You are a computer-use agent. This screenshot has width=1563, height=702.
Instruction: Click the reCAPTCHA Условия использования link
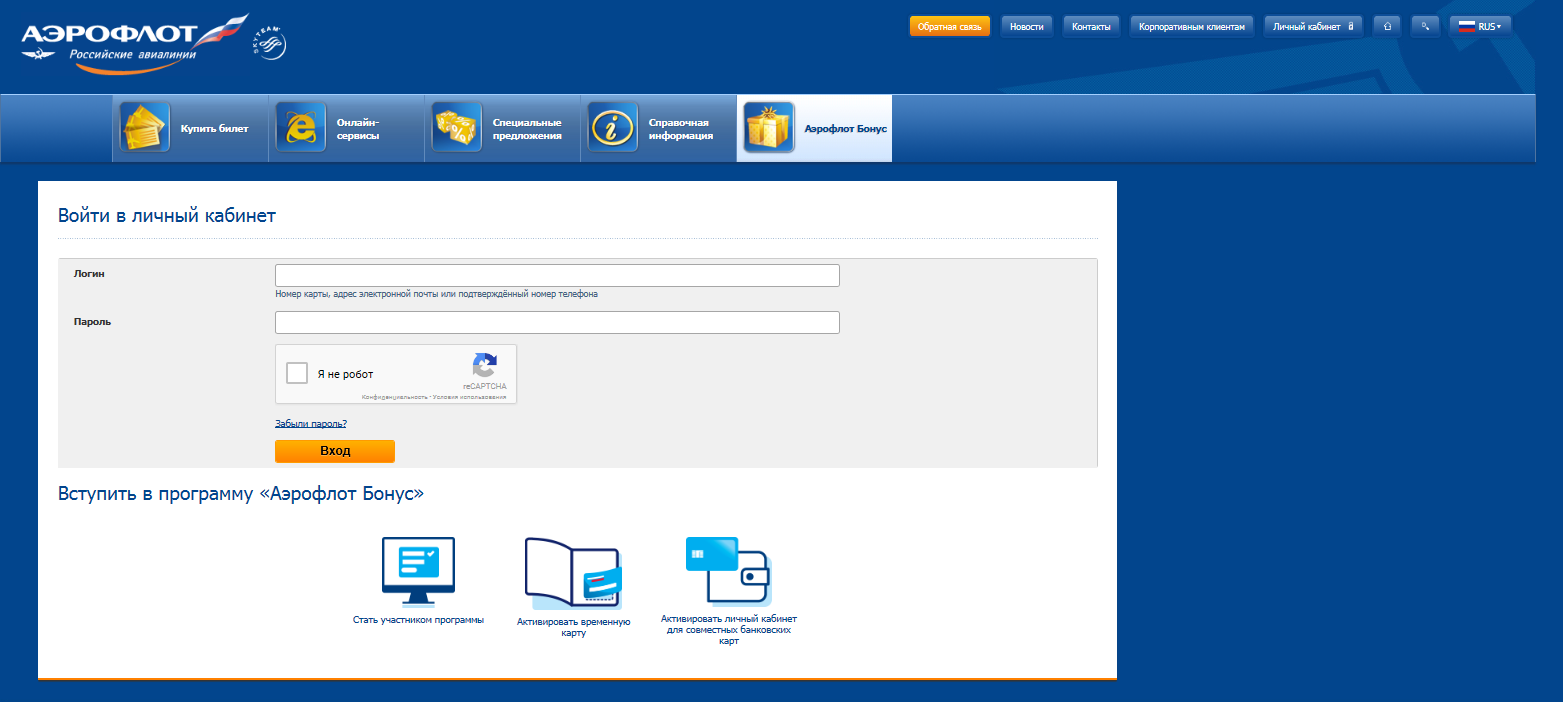tap(470, 397)
